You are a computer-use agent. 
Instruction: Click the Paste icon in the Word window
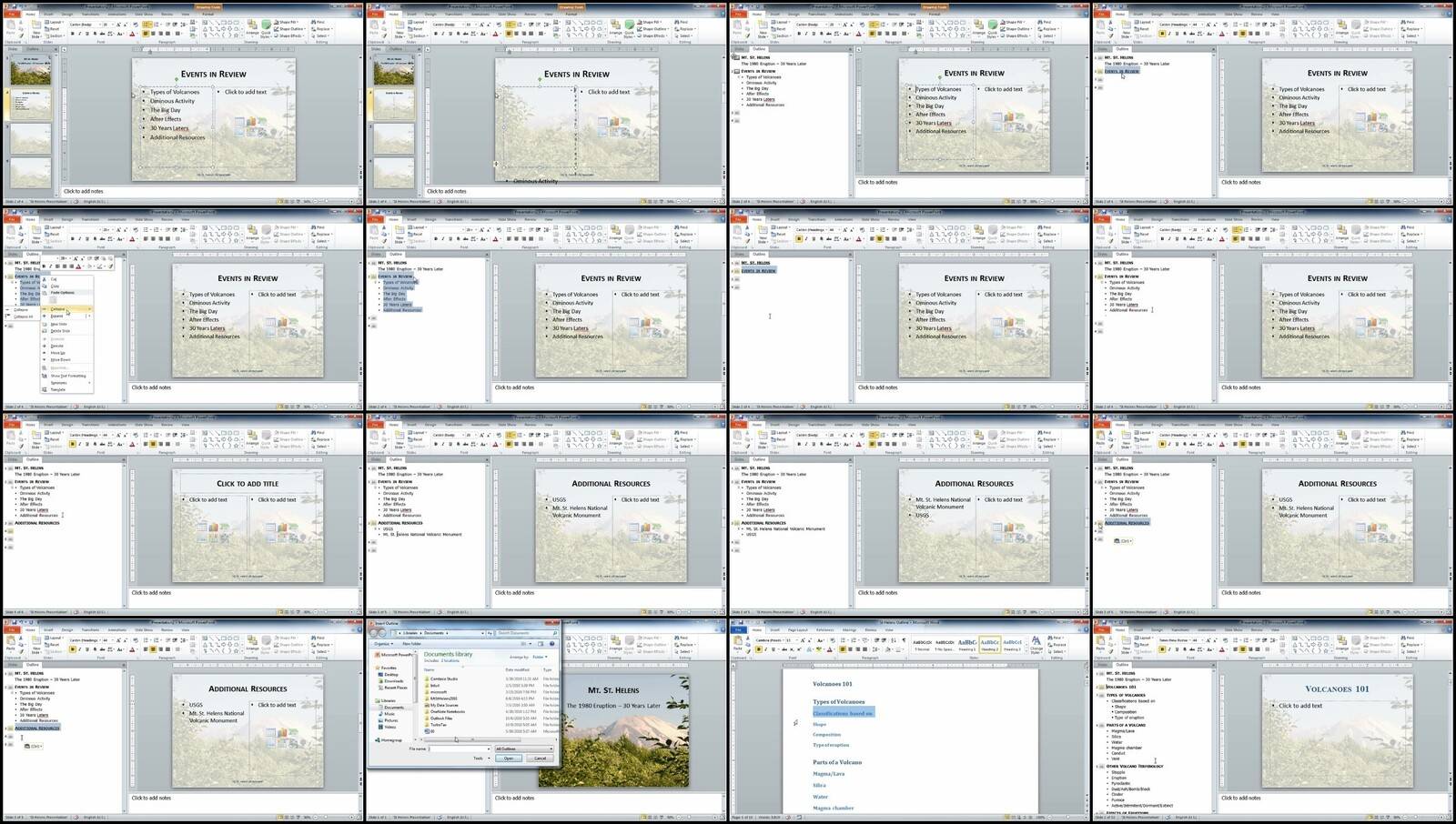737,640
